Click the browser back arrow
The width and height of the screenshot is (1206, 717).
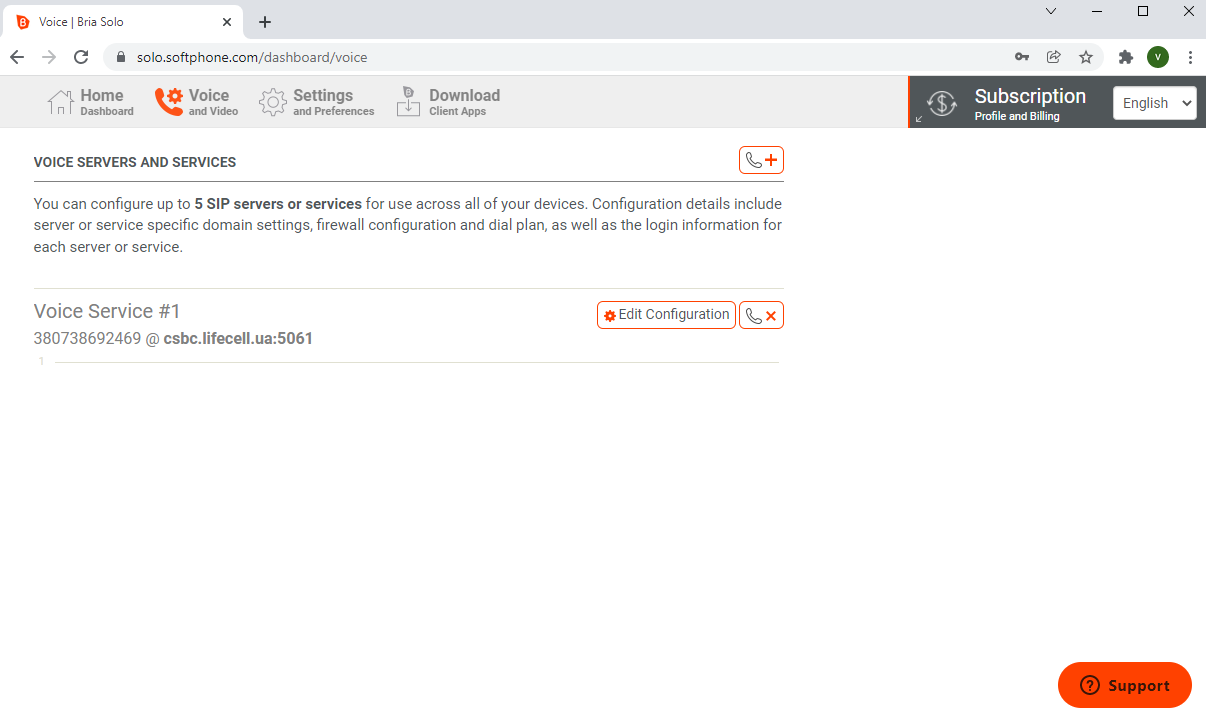pos(17,57)
